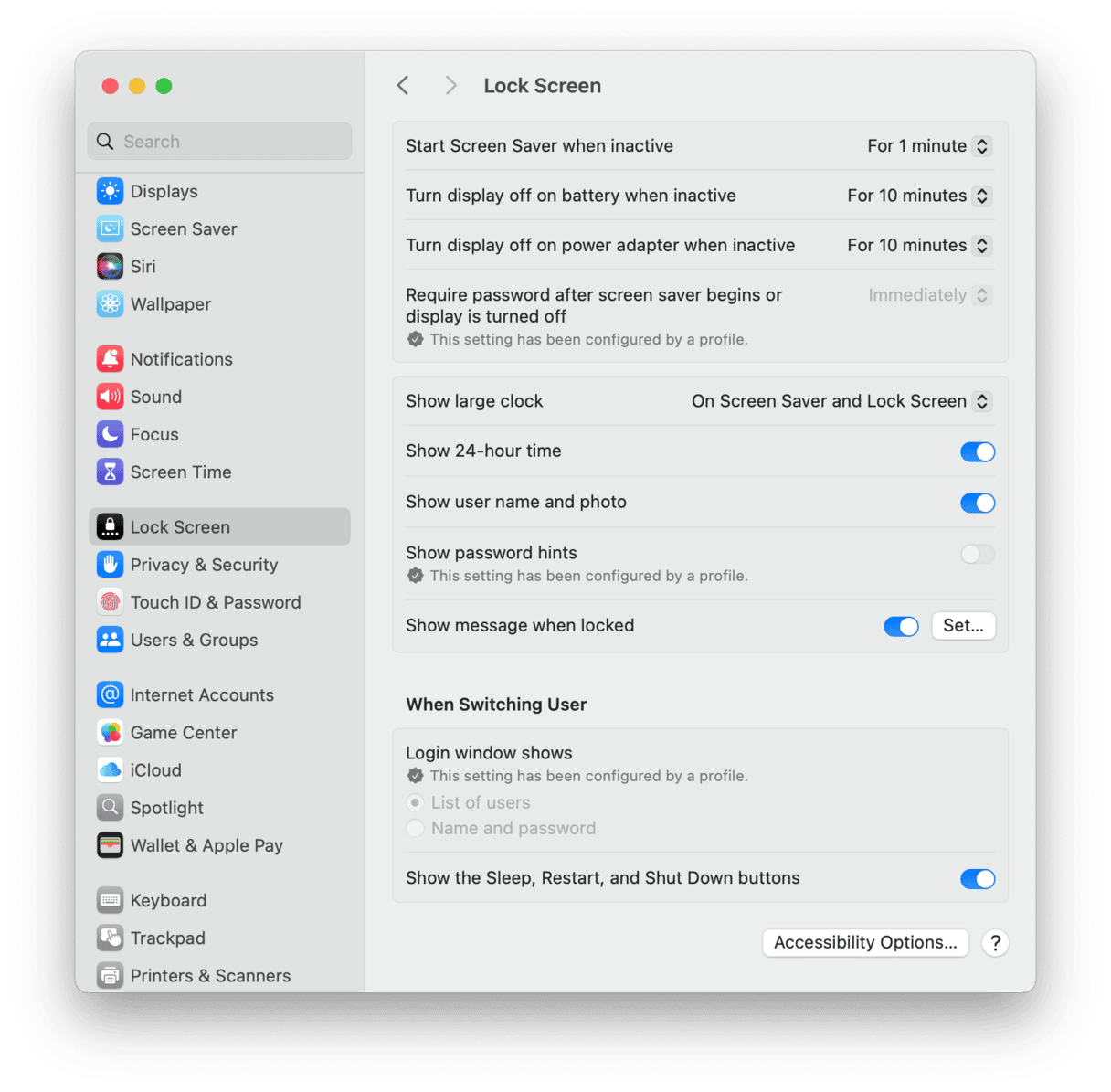Toggle the Show password hints switch
Image resolution: width=1111 pixels, height=1092 pixels.
pyautogui.click(x=978, y=554)
